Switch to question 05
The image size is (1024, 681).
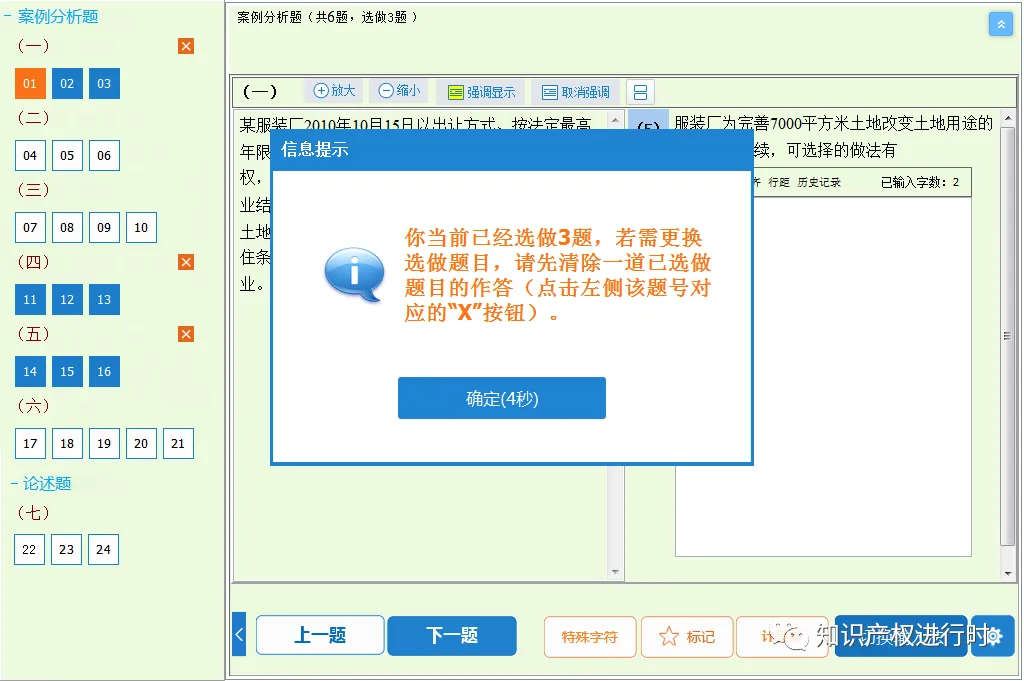(x=67, y=155)
